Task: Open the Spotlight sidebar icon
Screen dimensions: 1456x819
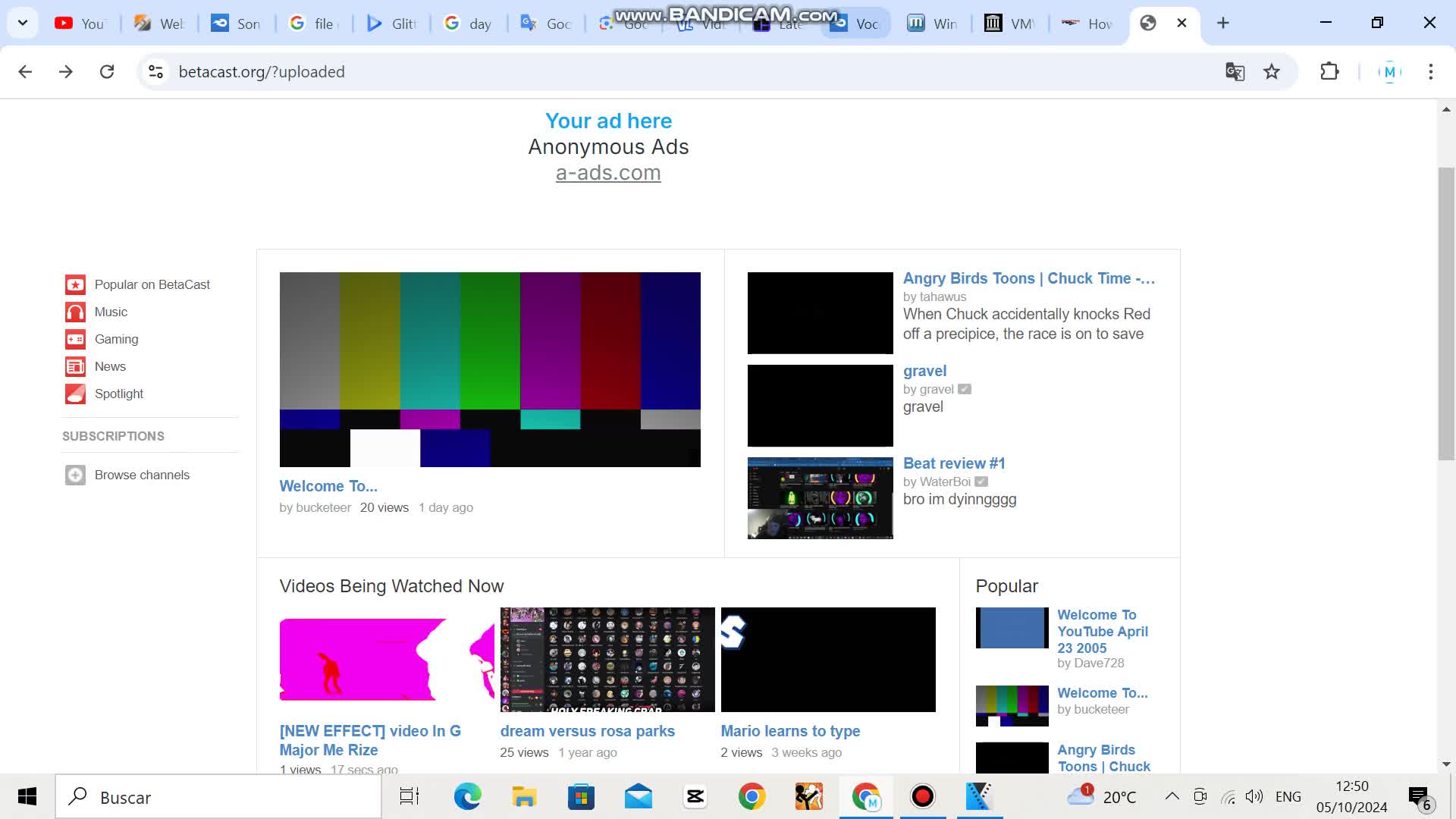Action: (75, 394)
